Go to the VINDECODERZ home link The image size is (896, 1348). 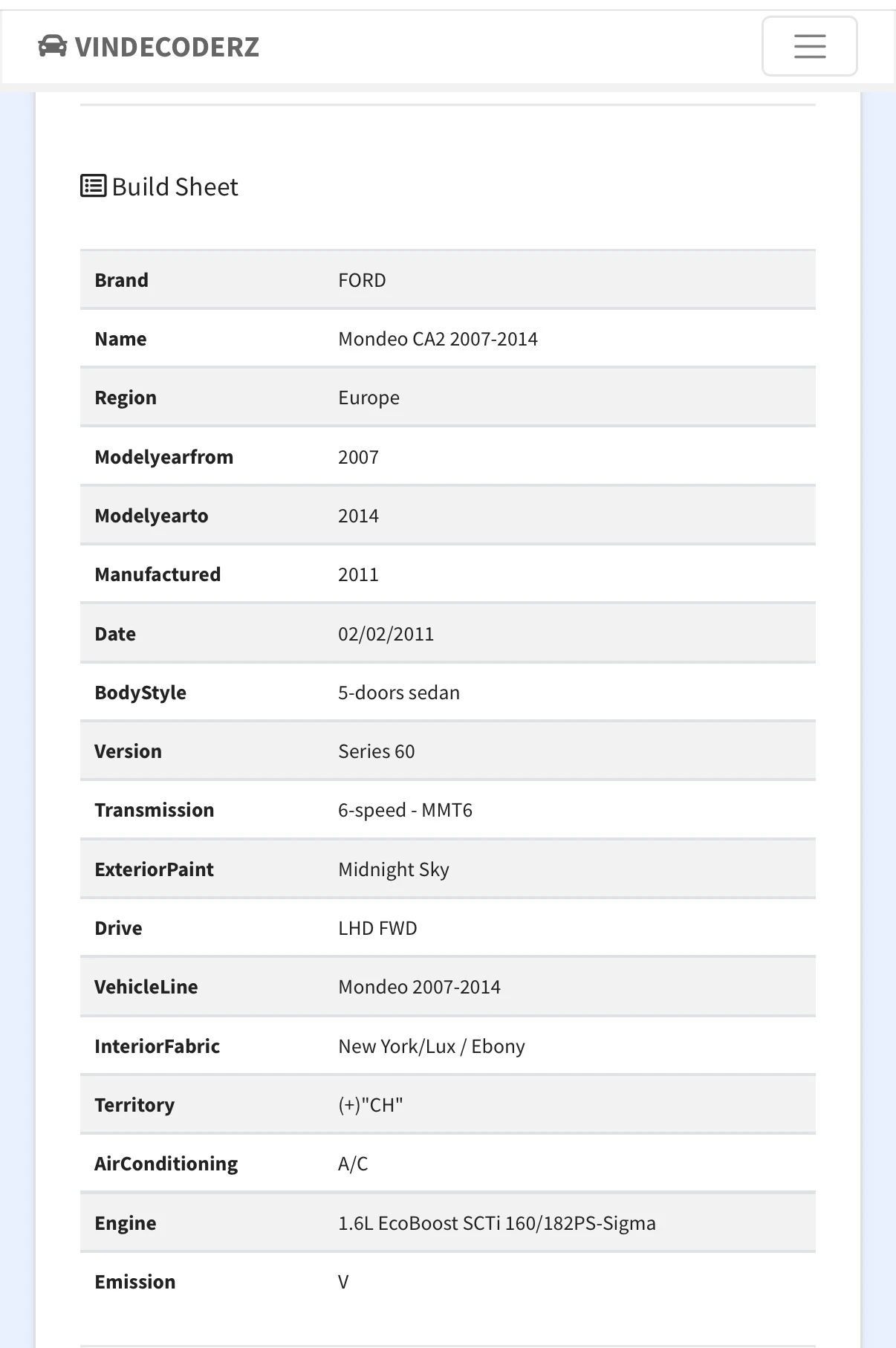[x=149, y=47]
